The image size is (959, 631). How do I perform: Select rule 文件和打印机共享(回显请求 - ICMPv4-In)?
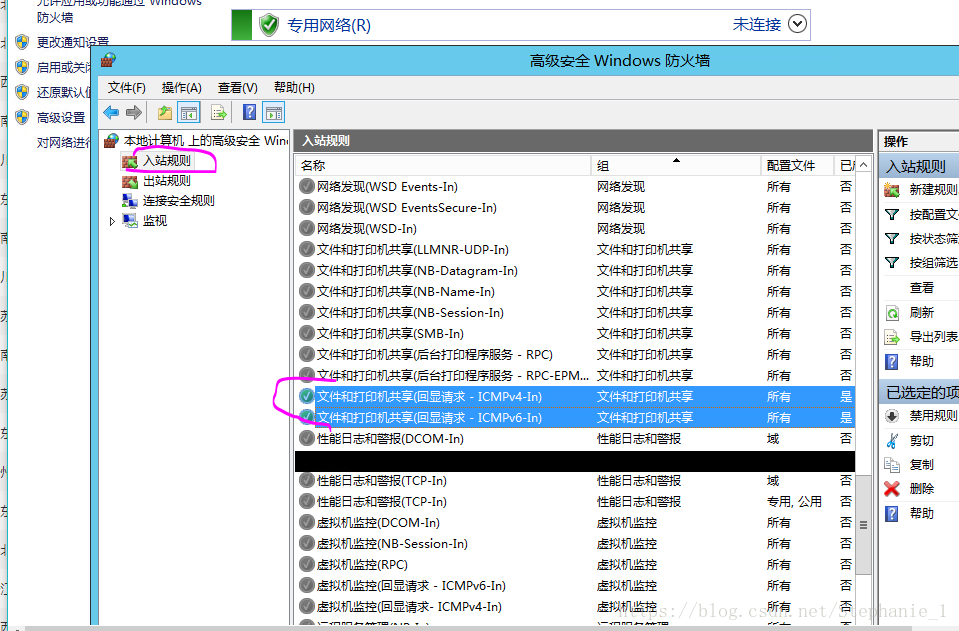[x=575, y=397]
